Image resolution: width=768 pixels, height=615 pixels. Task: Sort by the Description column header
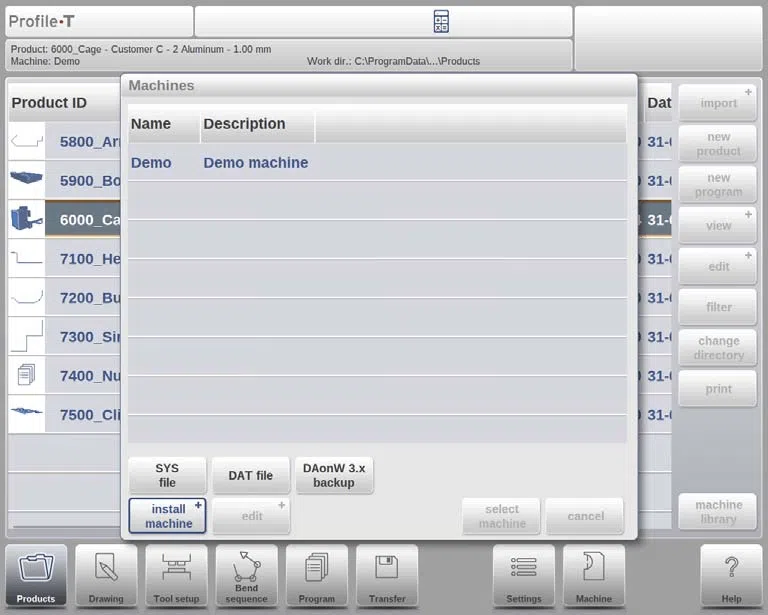(258, 124)
